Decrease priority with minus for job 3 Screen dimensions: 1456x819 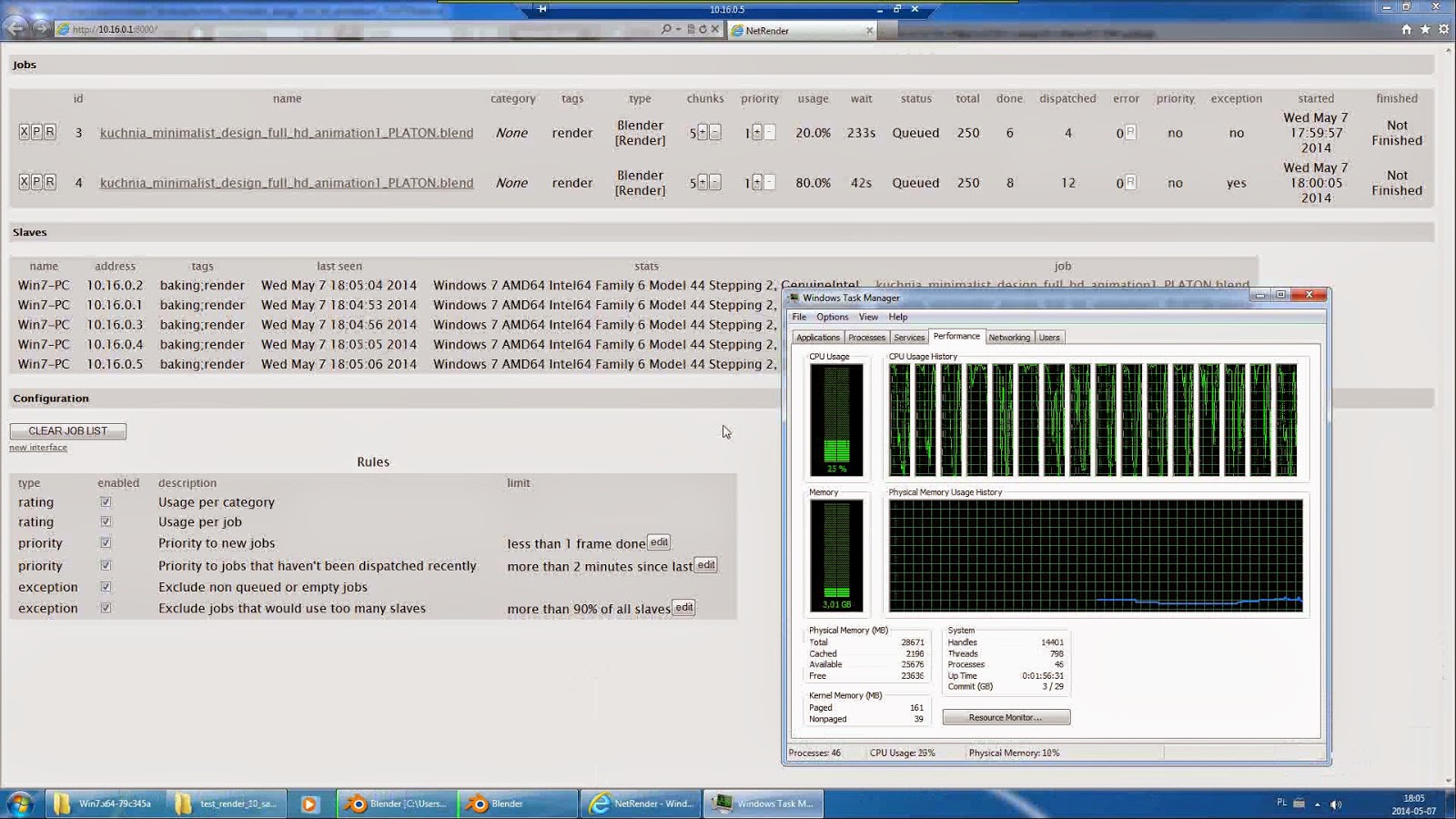point(770,132)
